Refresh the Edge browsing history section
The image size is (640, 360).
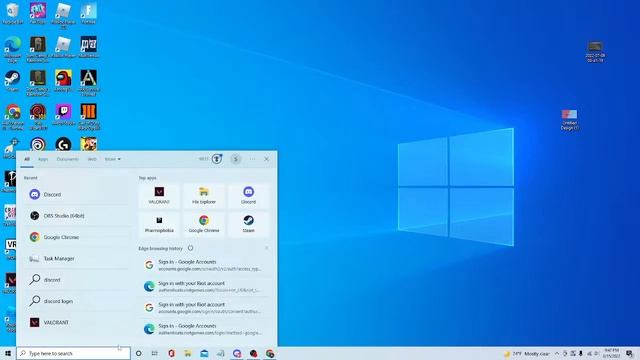tap(191, 248)
